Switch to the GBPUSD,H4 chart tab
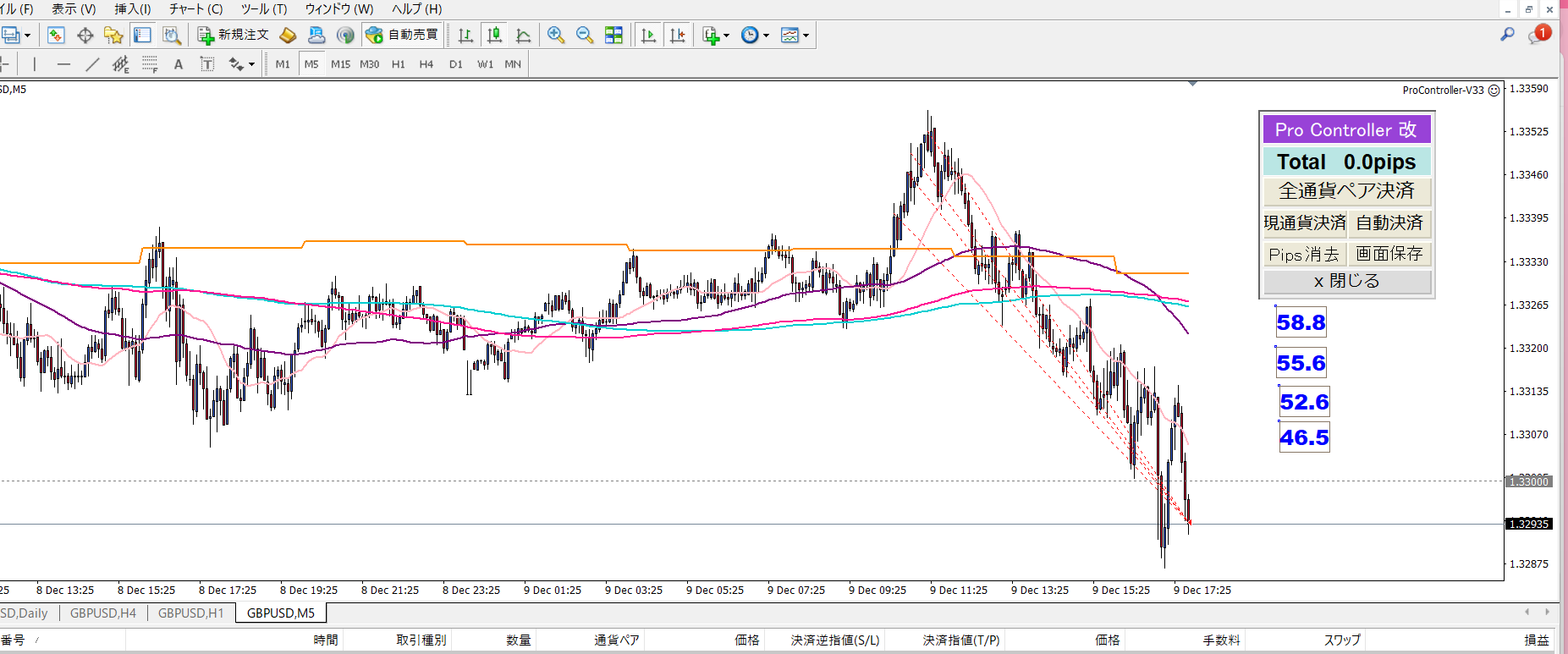This screenshot has width=1568, height=654. click(103, 613)
